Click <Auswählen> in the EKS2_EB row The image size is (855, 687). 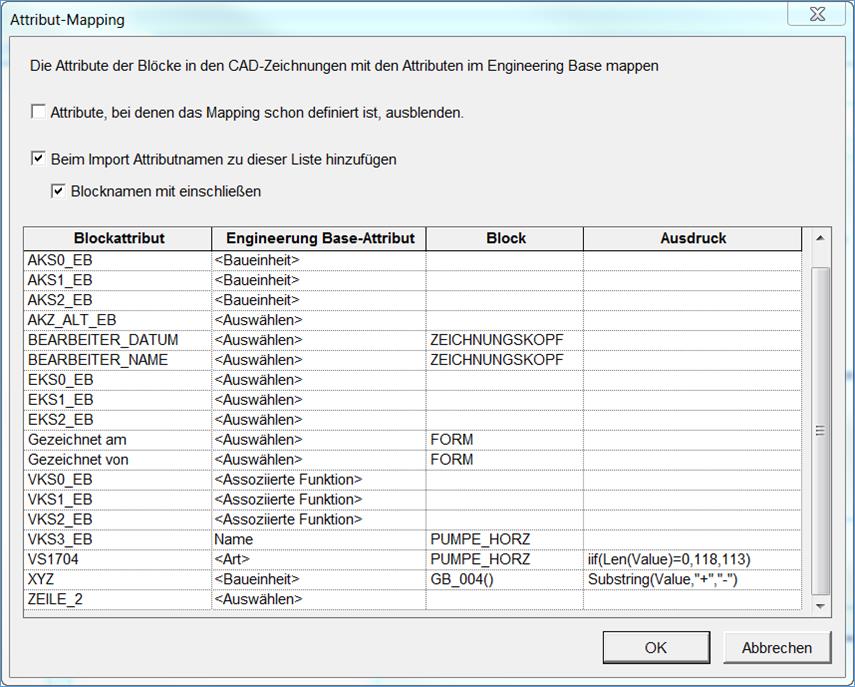coord(319,419)
